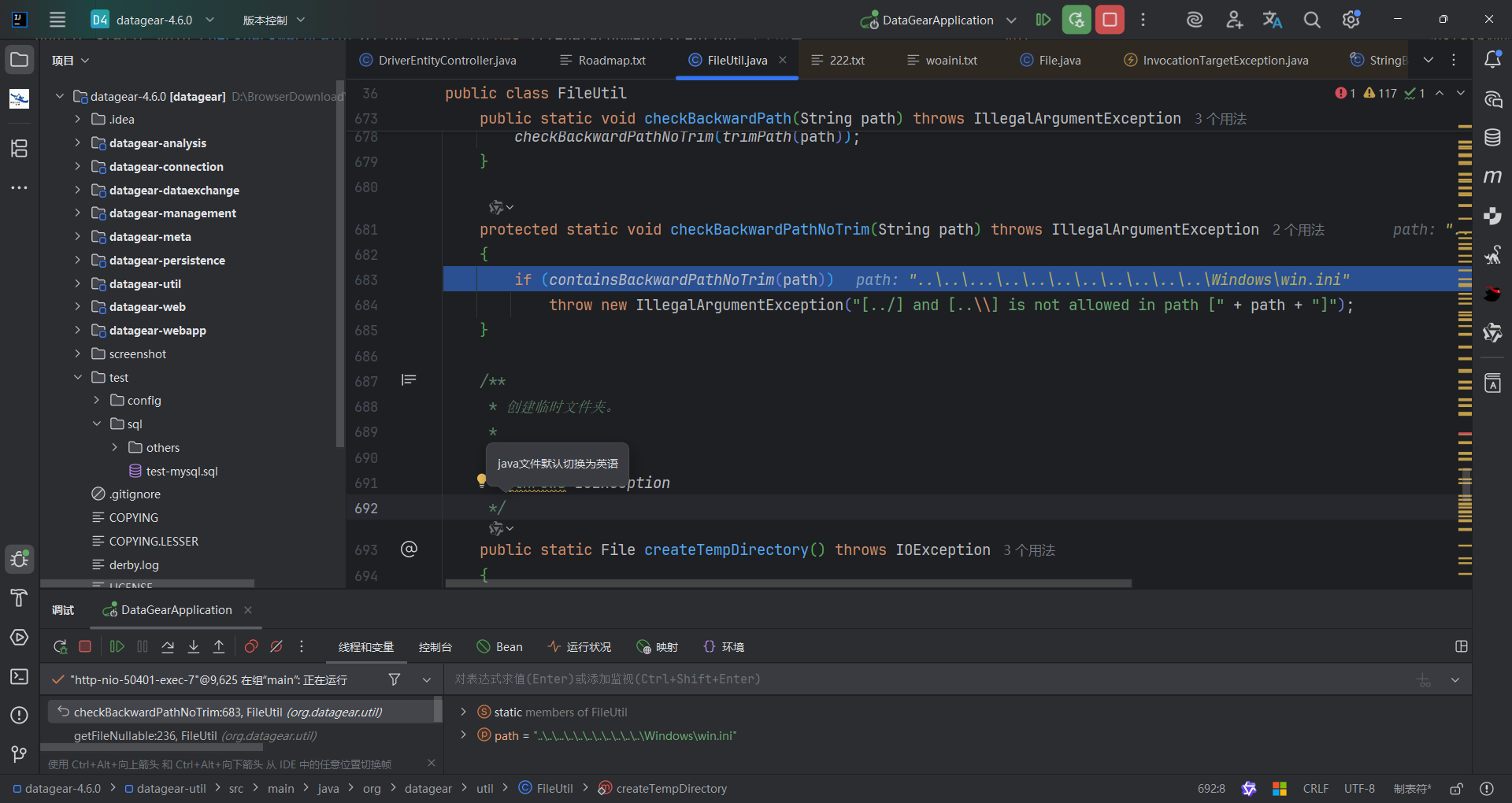Click the lightbulb intention icon at line 691

(482, 480)
